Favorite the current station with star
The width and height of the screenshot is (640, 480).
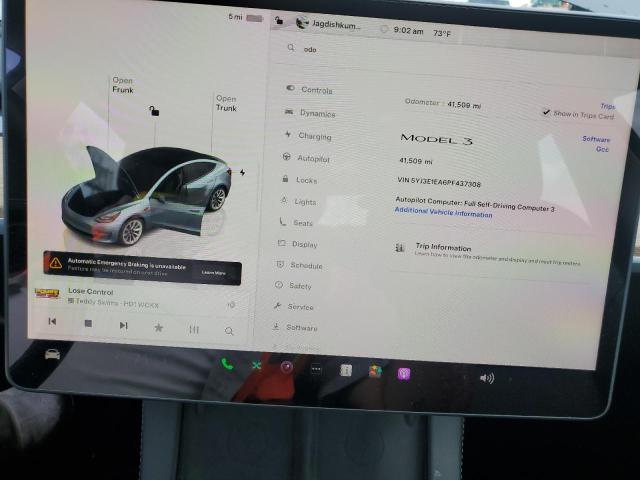point(159,327)
